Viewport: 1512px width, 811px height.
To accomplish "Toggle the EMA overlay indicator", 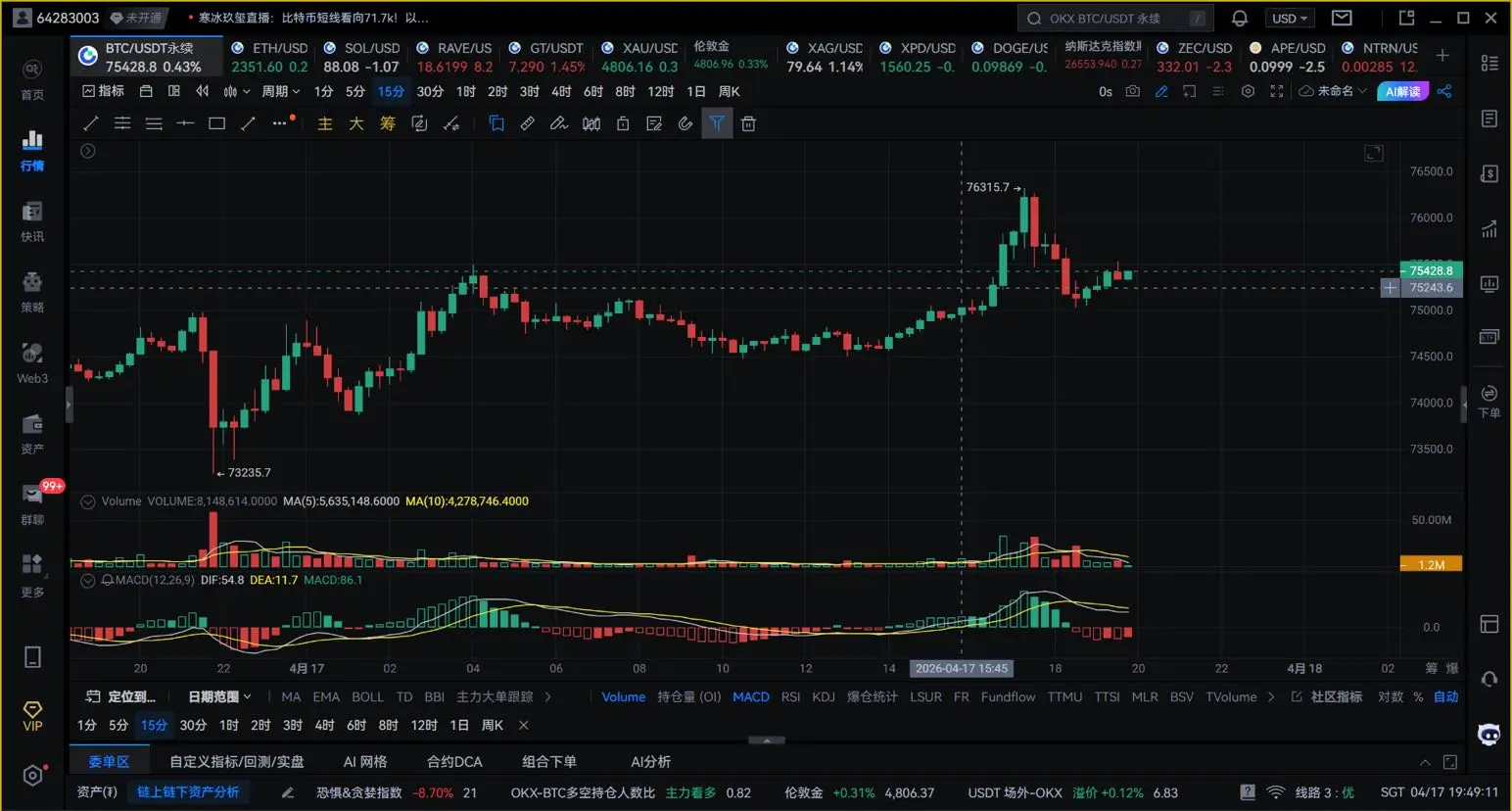I will point(326,696).
